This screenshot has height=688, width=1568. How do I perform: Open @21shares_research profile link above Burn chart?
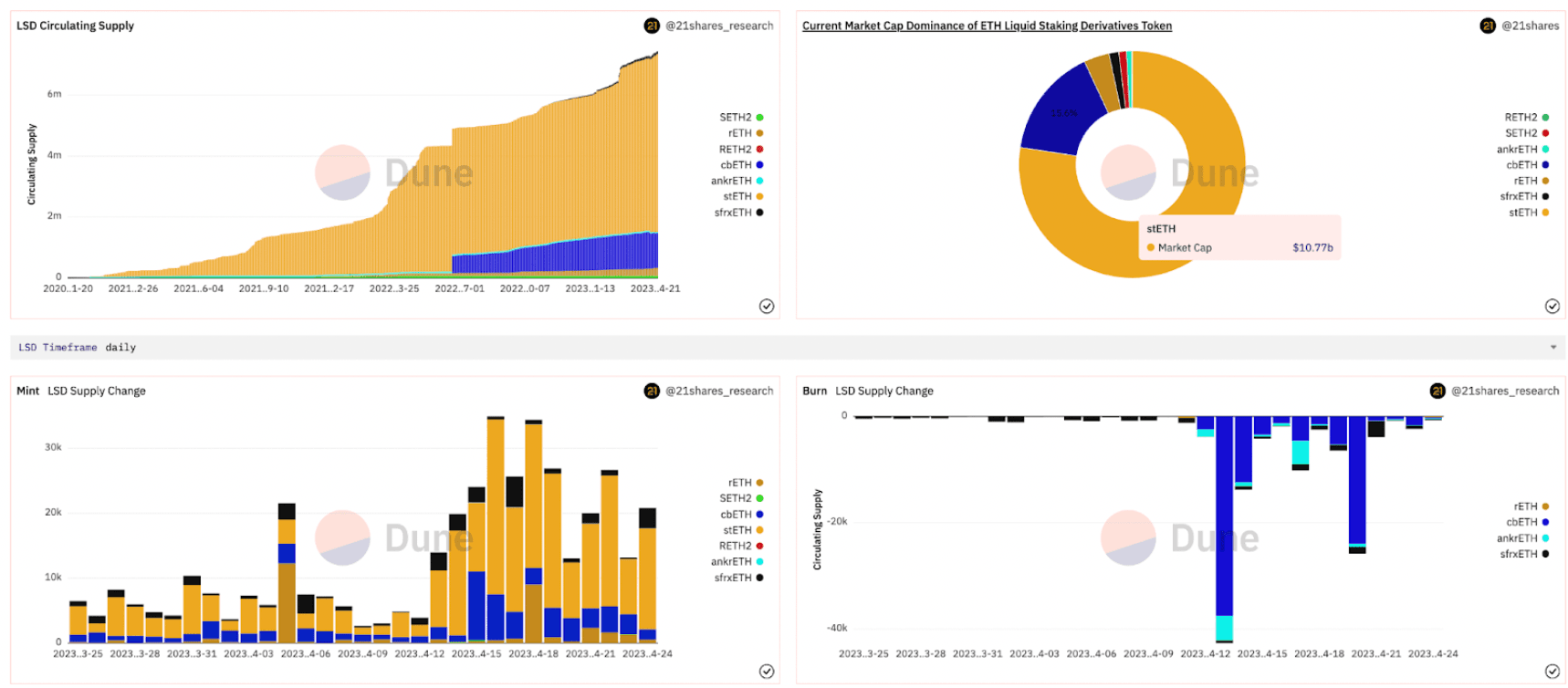[1505, 391]
